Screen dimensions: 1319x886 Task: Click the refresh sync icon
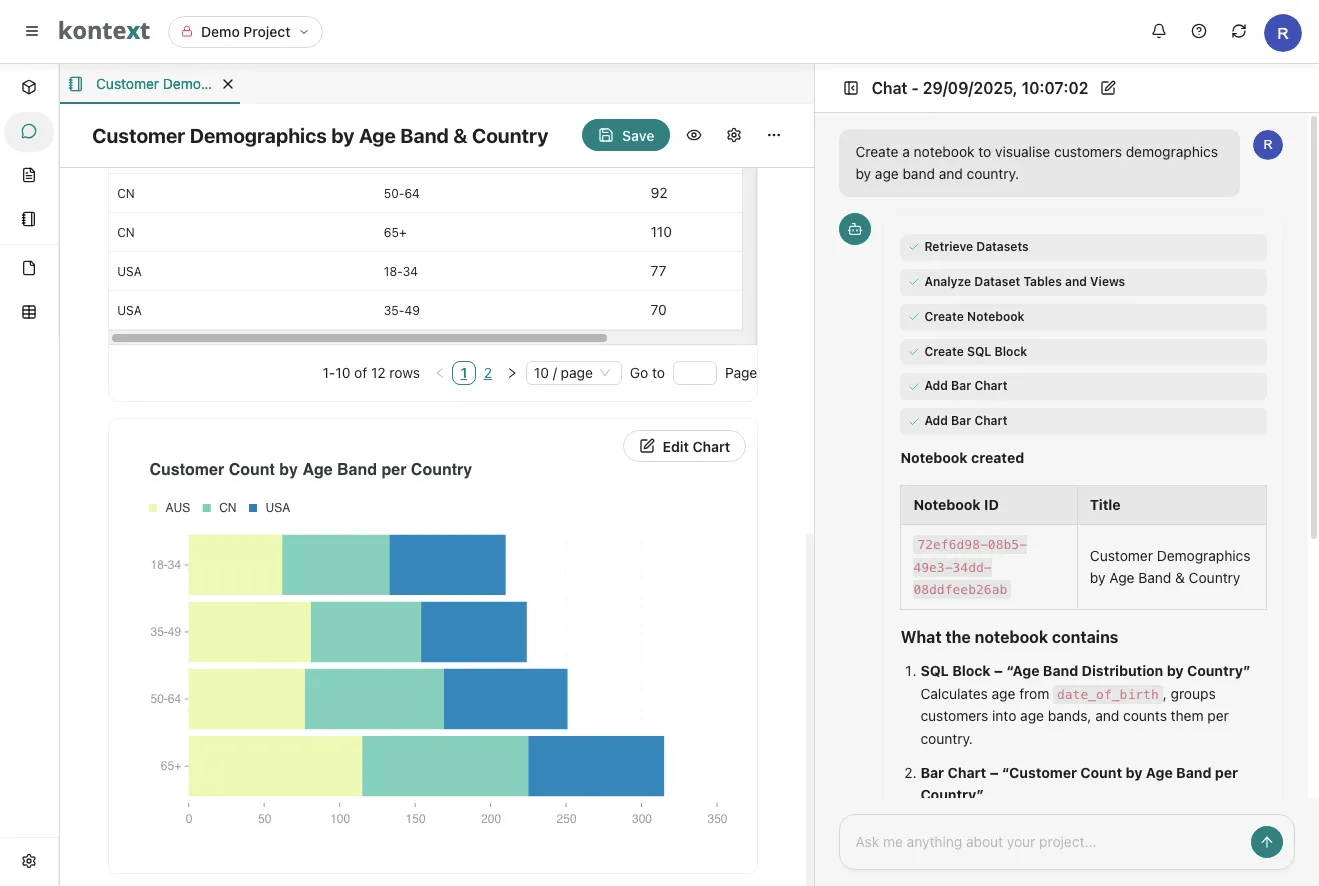1239,32
